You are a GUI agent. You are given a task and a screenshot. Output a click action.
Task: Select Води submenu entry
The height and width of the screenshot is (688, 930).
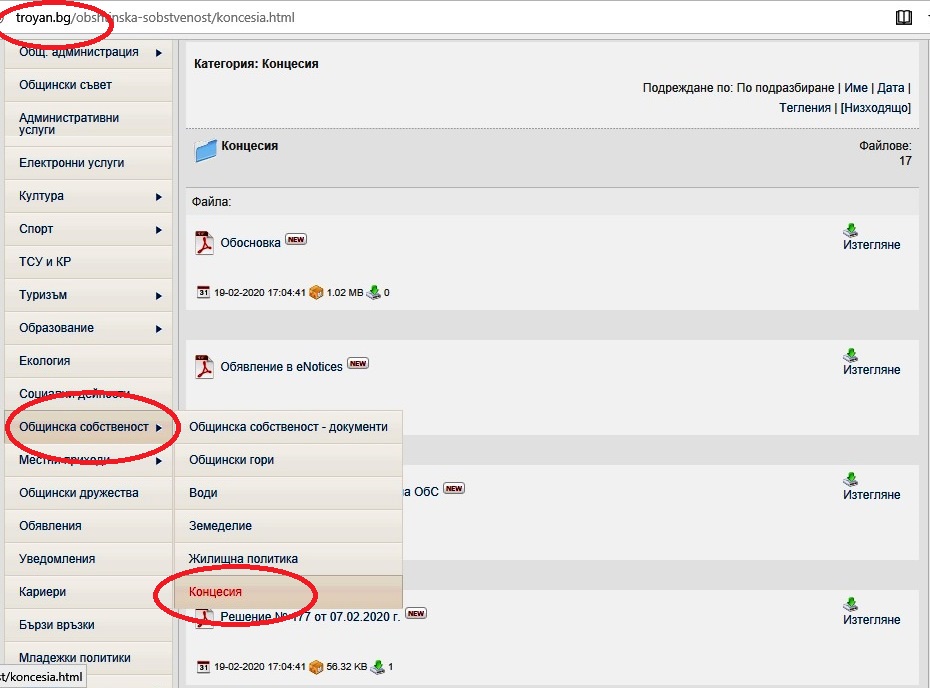pyautogui.click(x=288, y=493)
